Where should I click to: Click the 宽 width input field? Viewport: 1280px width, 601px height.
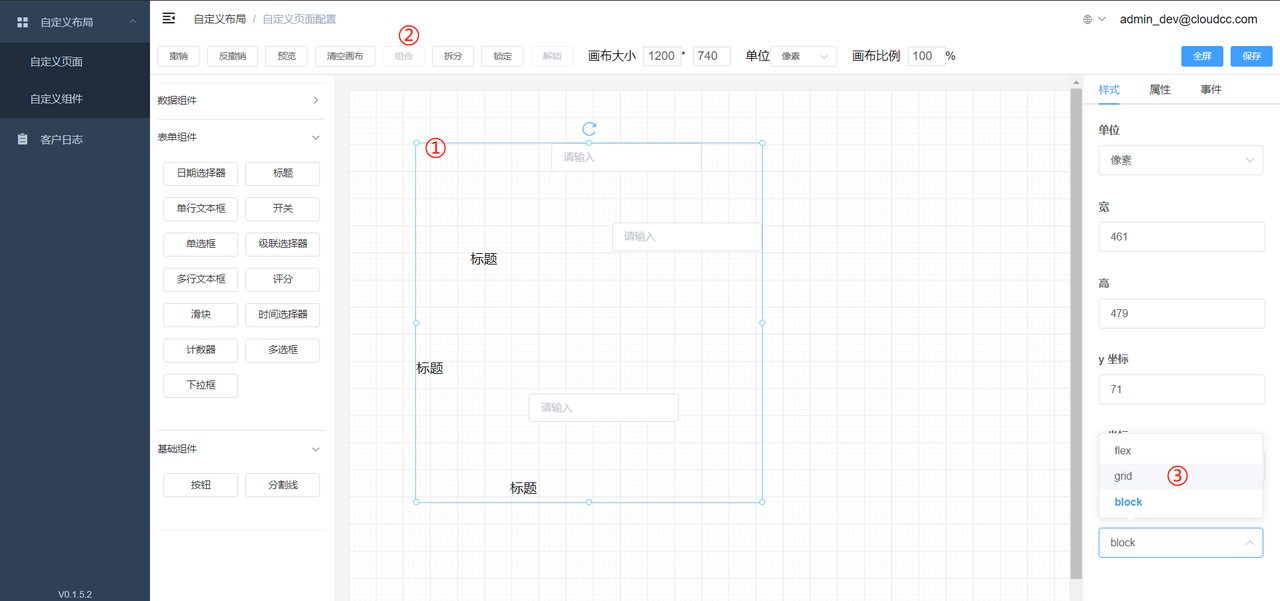coord(1181,237)
